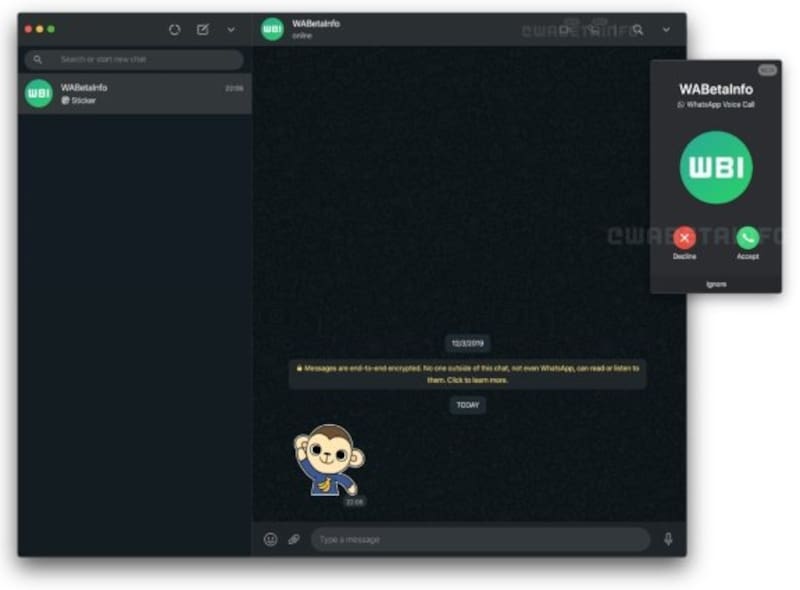Image resolution: width=800 pixels, height=590 pixels.
Task: Accept the incoming WhatsApp voice call
Action: tap(747, 238)
